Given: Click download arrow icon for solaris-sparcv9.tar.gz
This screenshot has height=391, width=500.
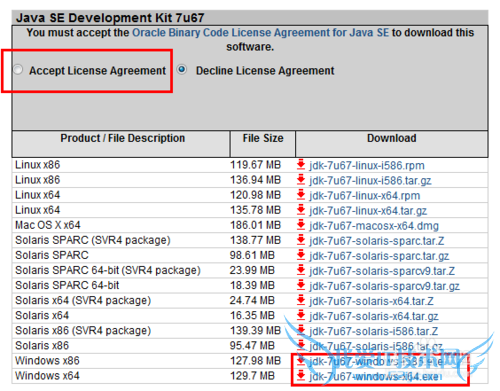Looking at the screenshot, I should 301,285.
